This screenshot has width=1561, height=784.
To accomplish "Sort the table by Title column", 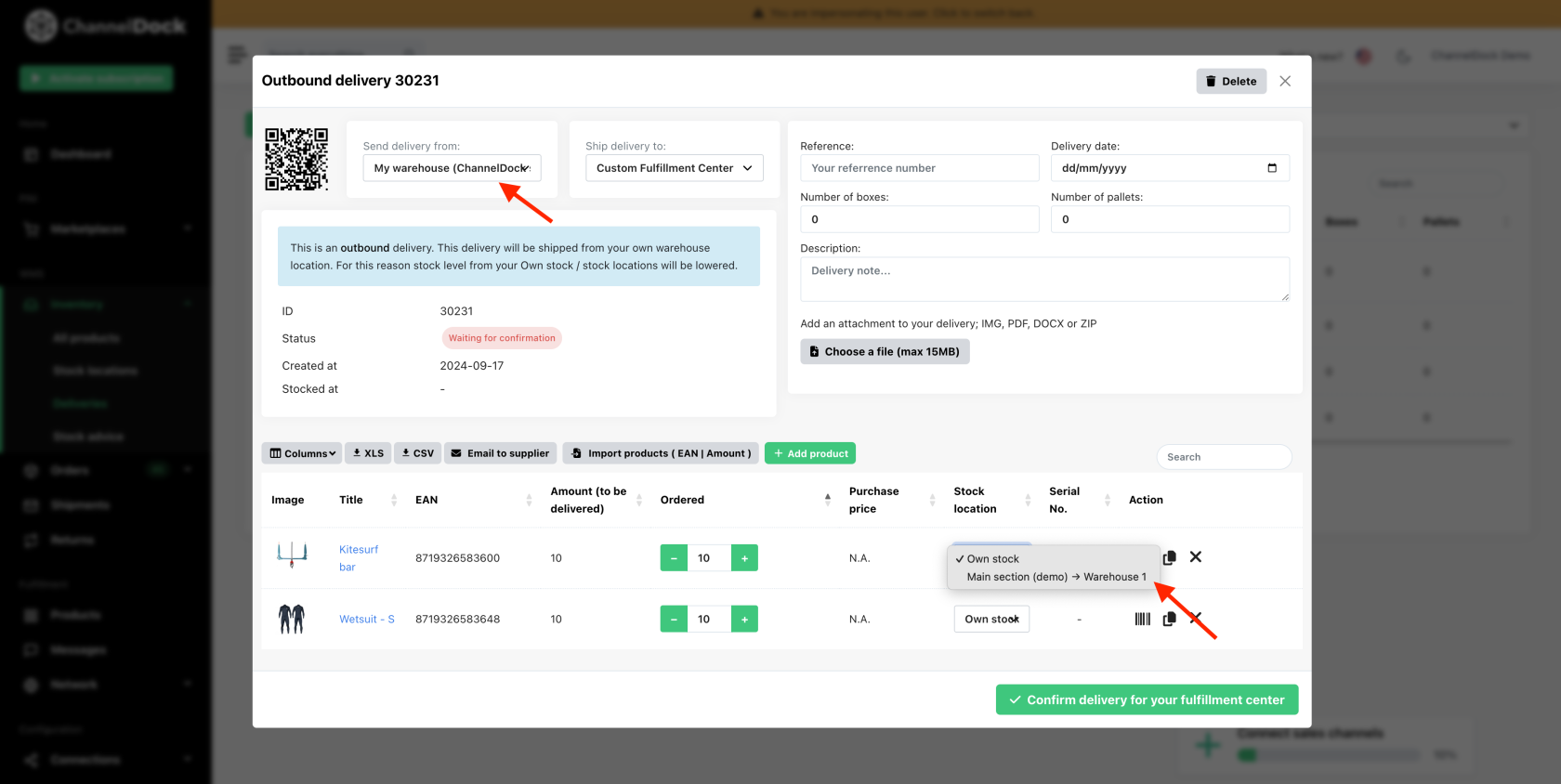I will [394, 500].
